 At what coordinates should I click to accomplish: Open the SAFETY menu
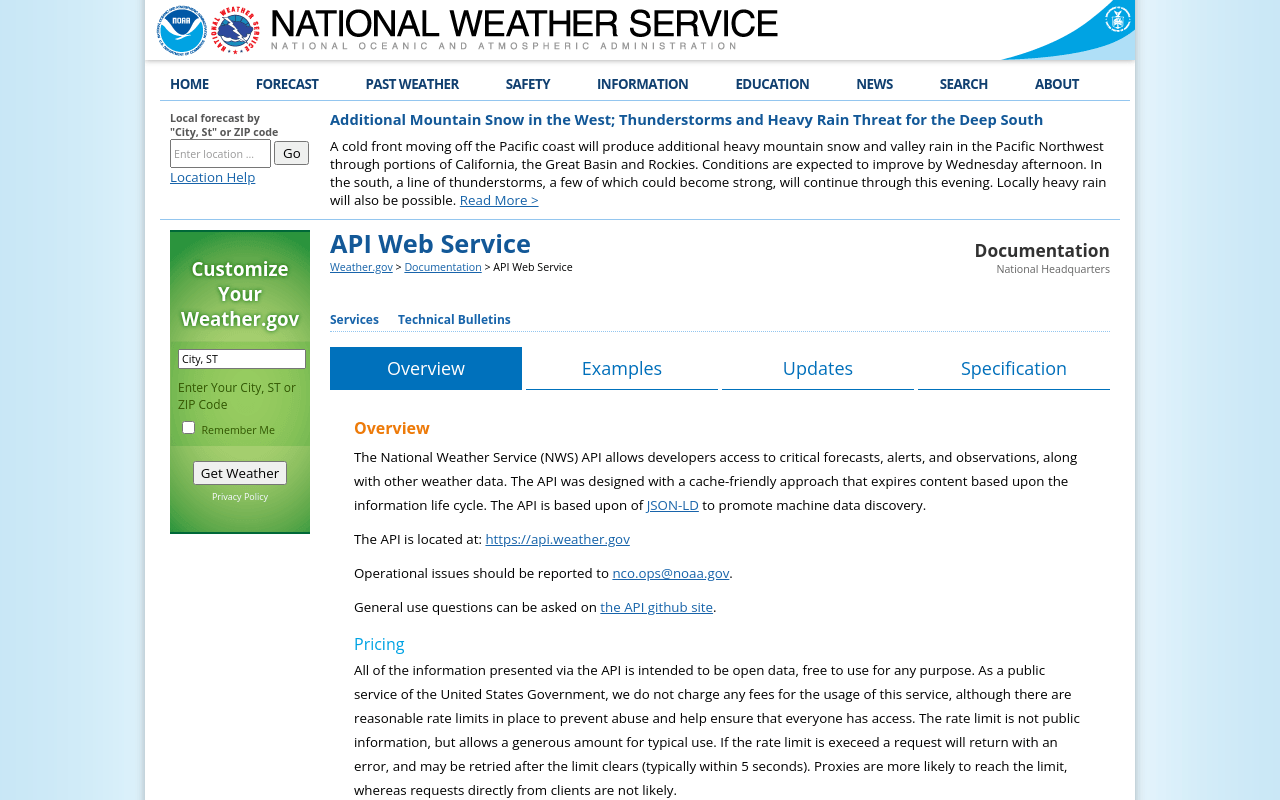click(x=528, y=84)
